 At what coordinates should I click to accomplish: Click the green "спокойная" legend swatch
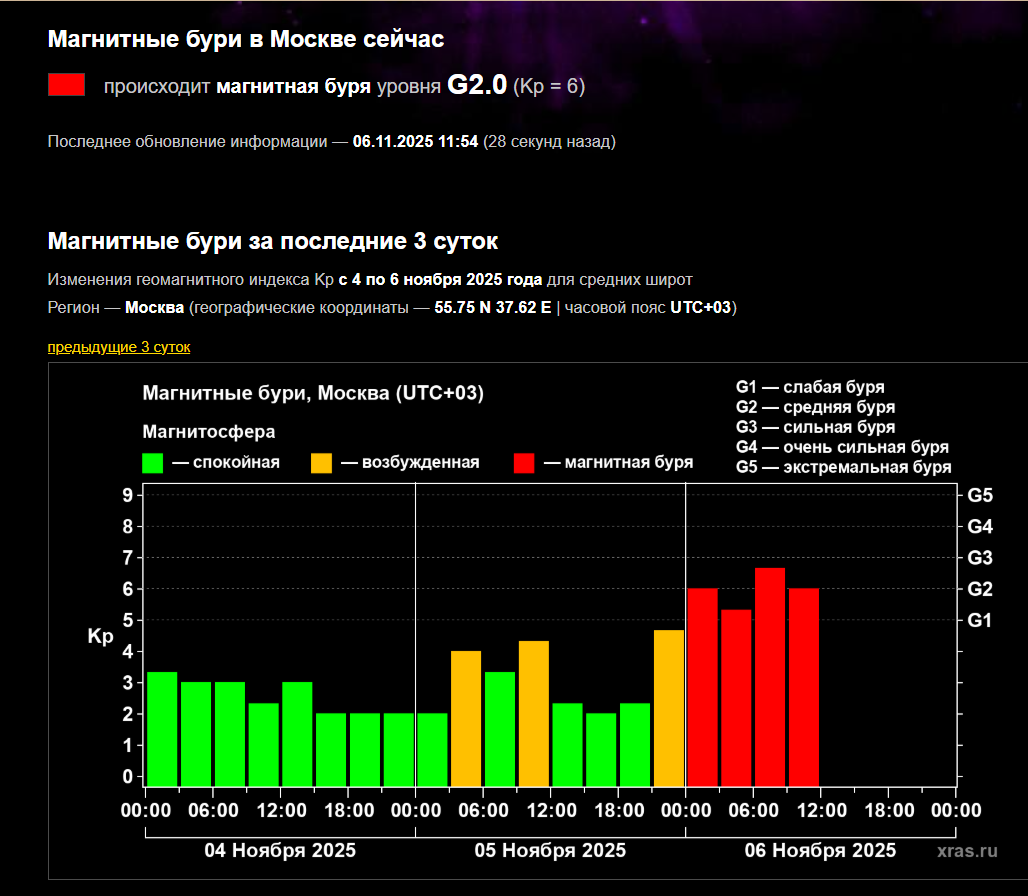click(x=153, y=463)
